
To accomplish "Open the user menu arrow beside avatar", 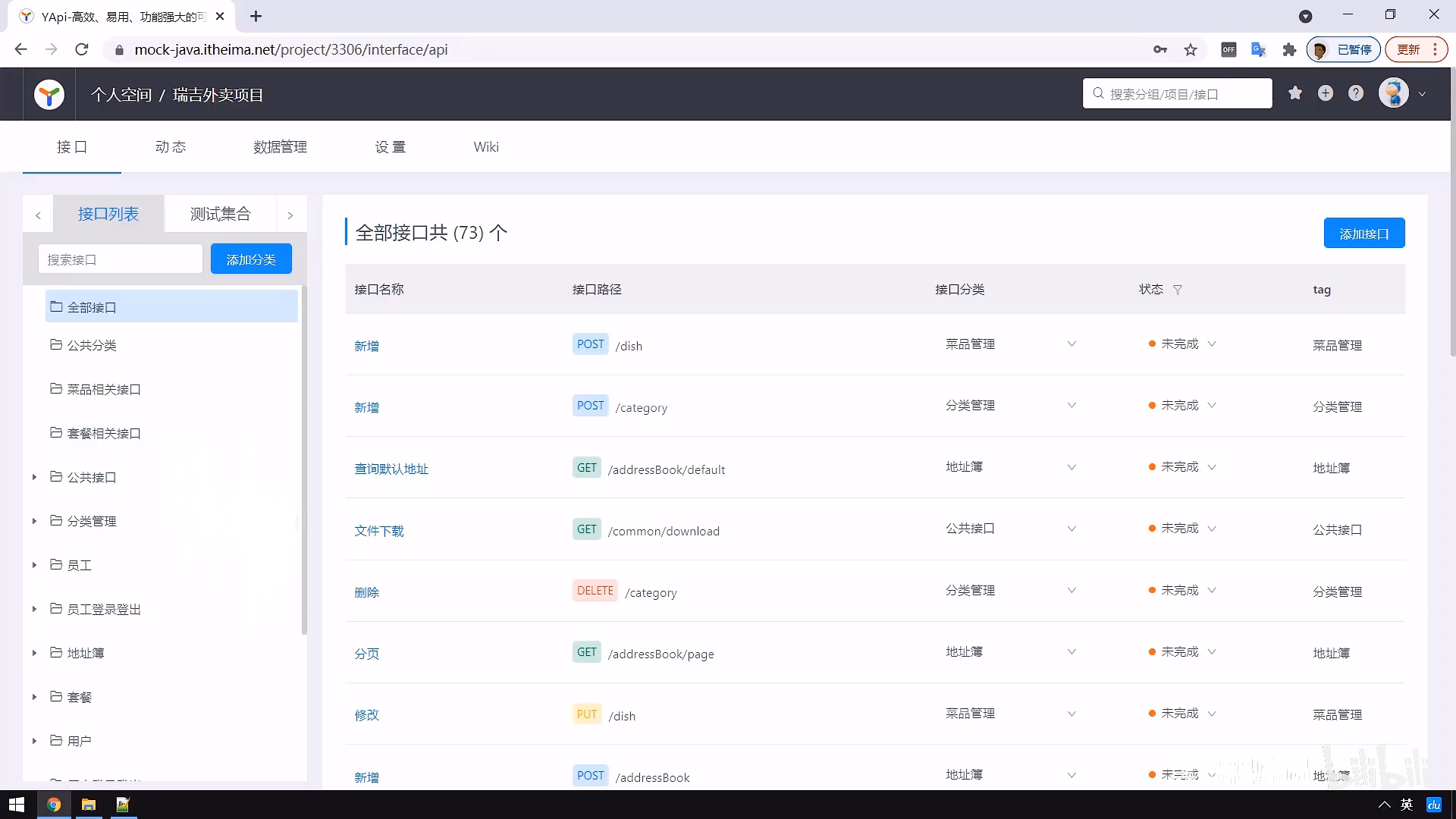I will pos(1423,94).
